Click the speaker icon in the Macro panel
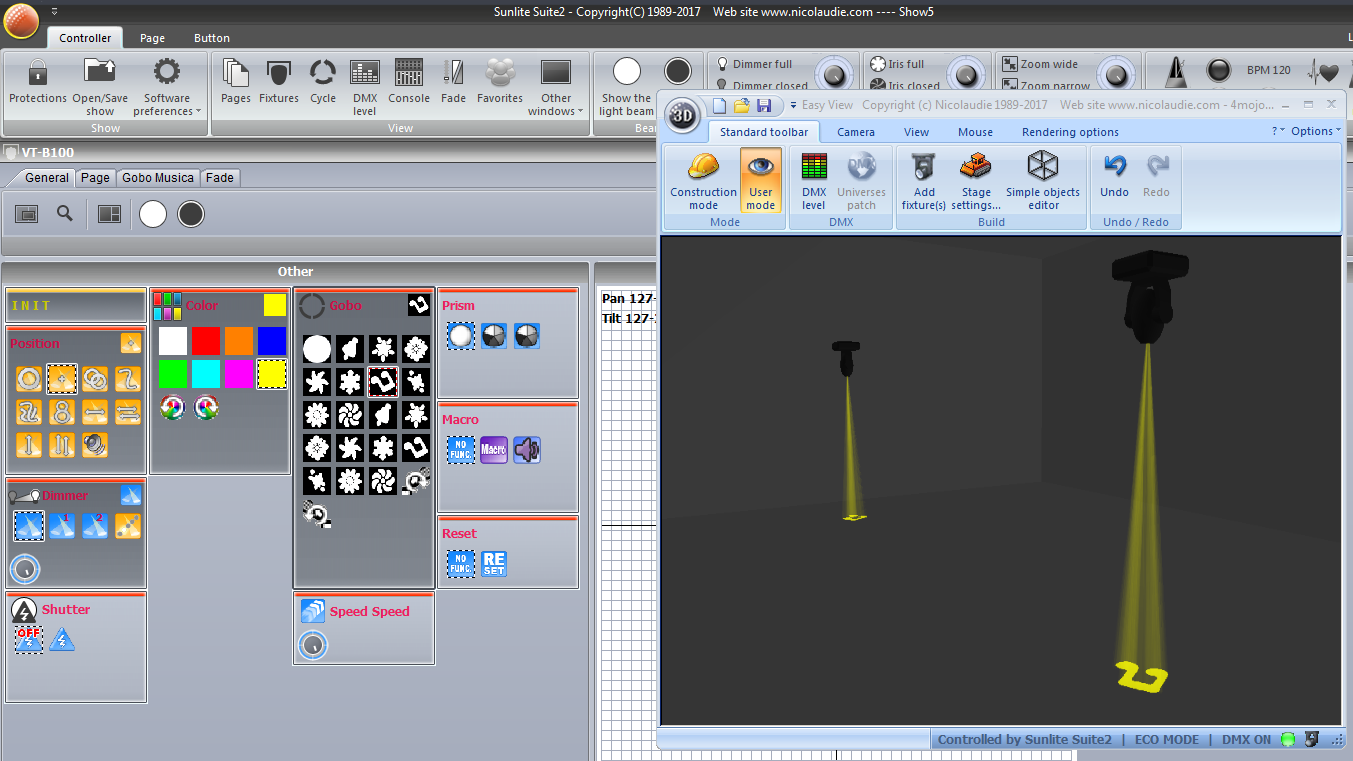 (527, 450)
